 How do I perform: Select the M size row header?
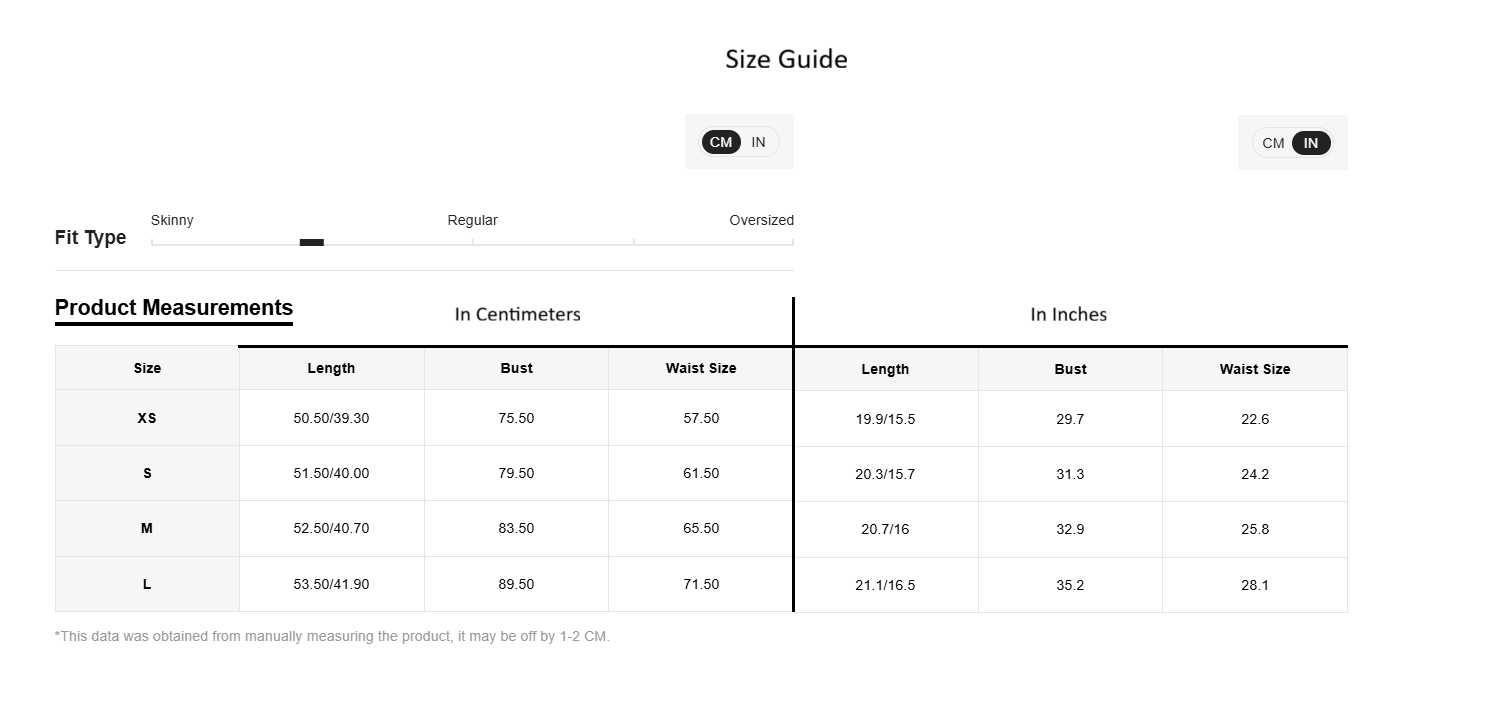click(x=147, y=528)
